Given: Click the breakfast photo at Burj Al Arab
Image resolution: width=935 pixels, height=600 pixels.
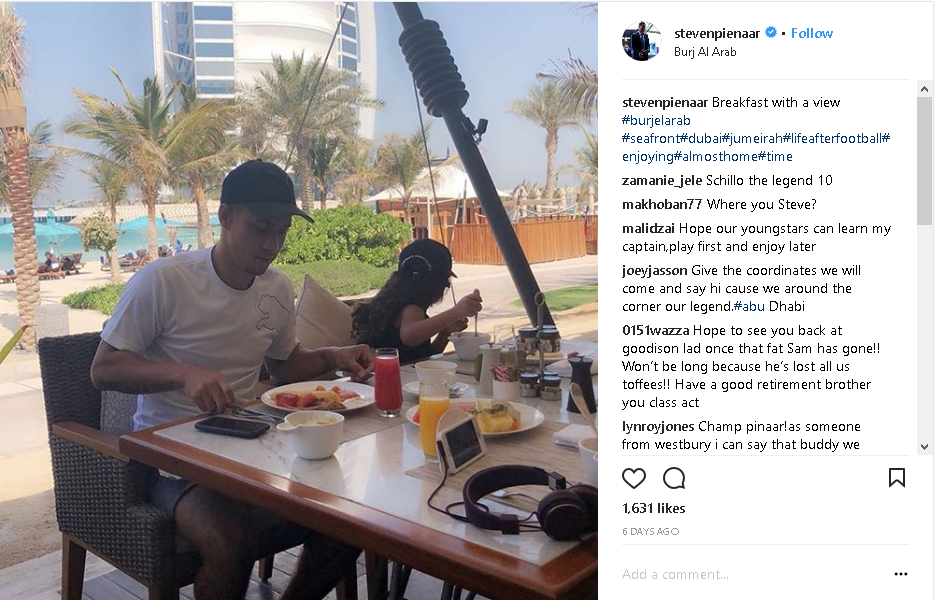Looking at the screenshot, I should tap(299, 300).
